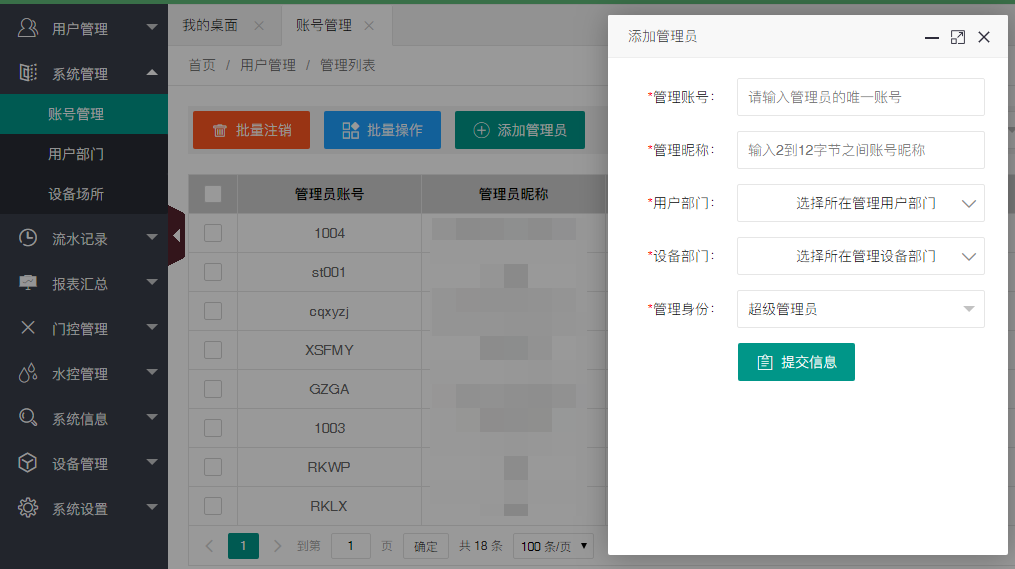Minimize the 添加管理员 dialog
This screenshot has height=569, width=1015.
[x=931, y=38]
